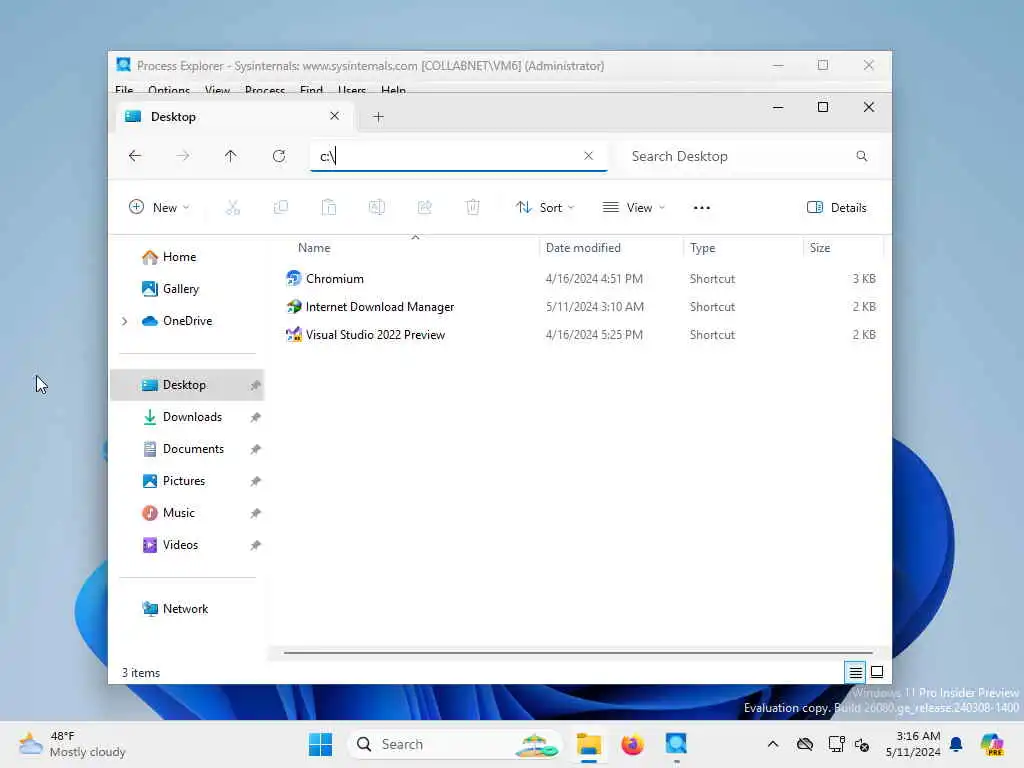Open Documents in the navigation pane
This screenshot has width=1024, height=768.
click(193, 449)
